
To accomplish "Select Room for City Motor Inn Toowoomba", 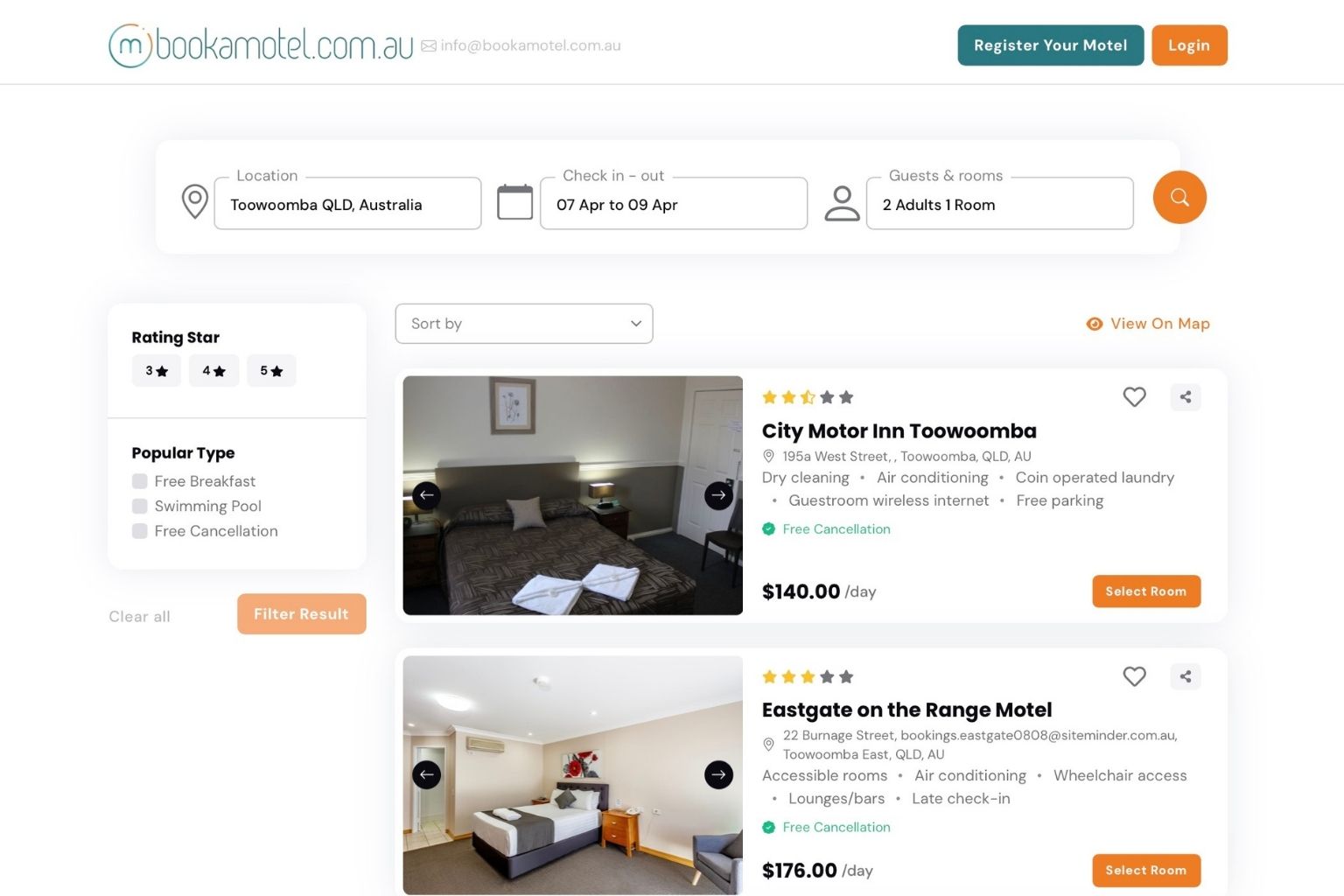I will [x=1146, y=591].
